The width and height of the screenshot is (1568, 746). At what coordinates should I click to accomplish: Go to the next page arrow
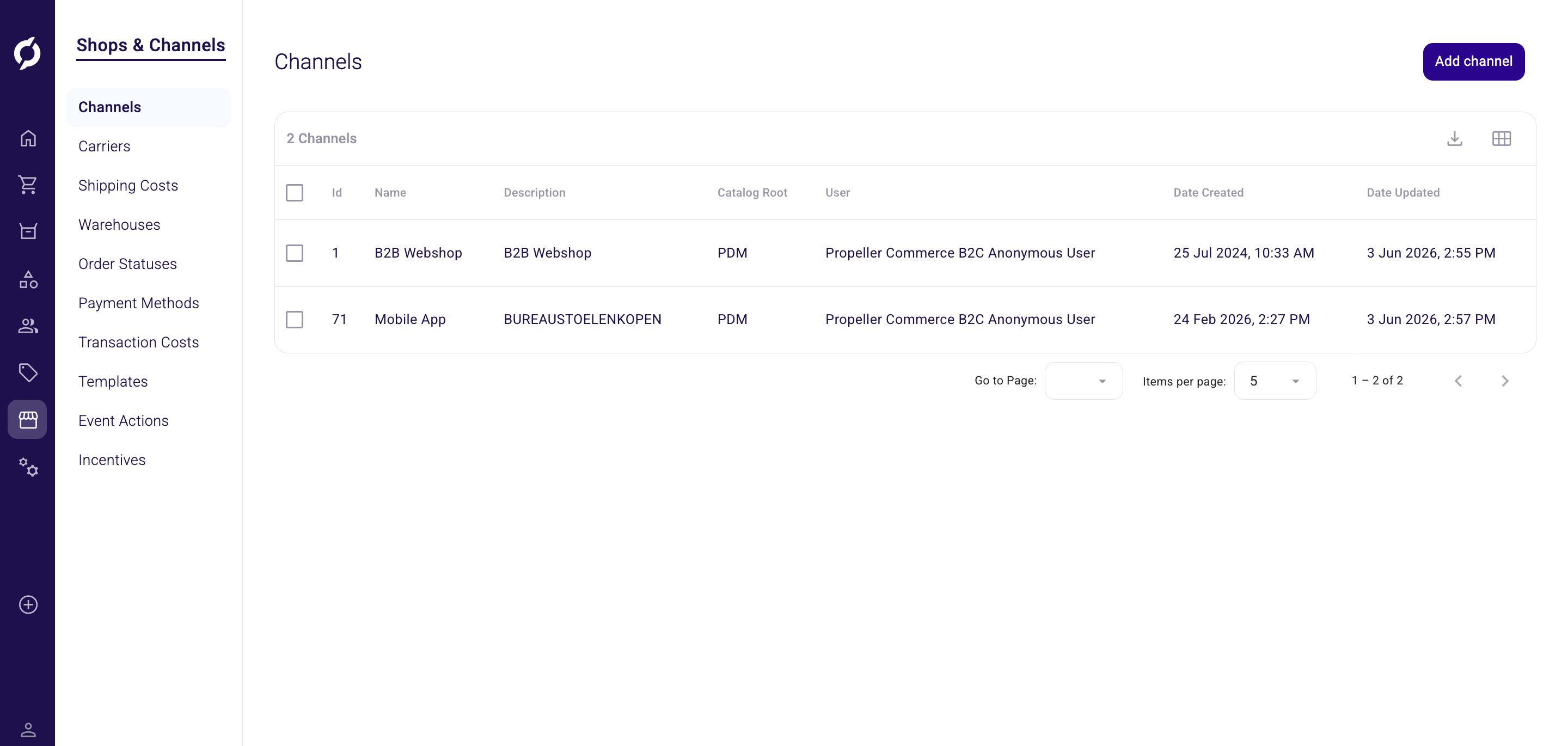click(x=1505, y=381)
